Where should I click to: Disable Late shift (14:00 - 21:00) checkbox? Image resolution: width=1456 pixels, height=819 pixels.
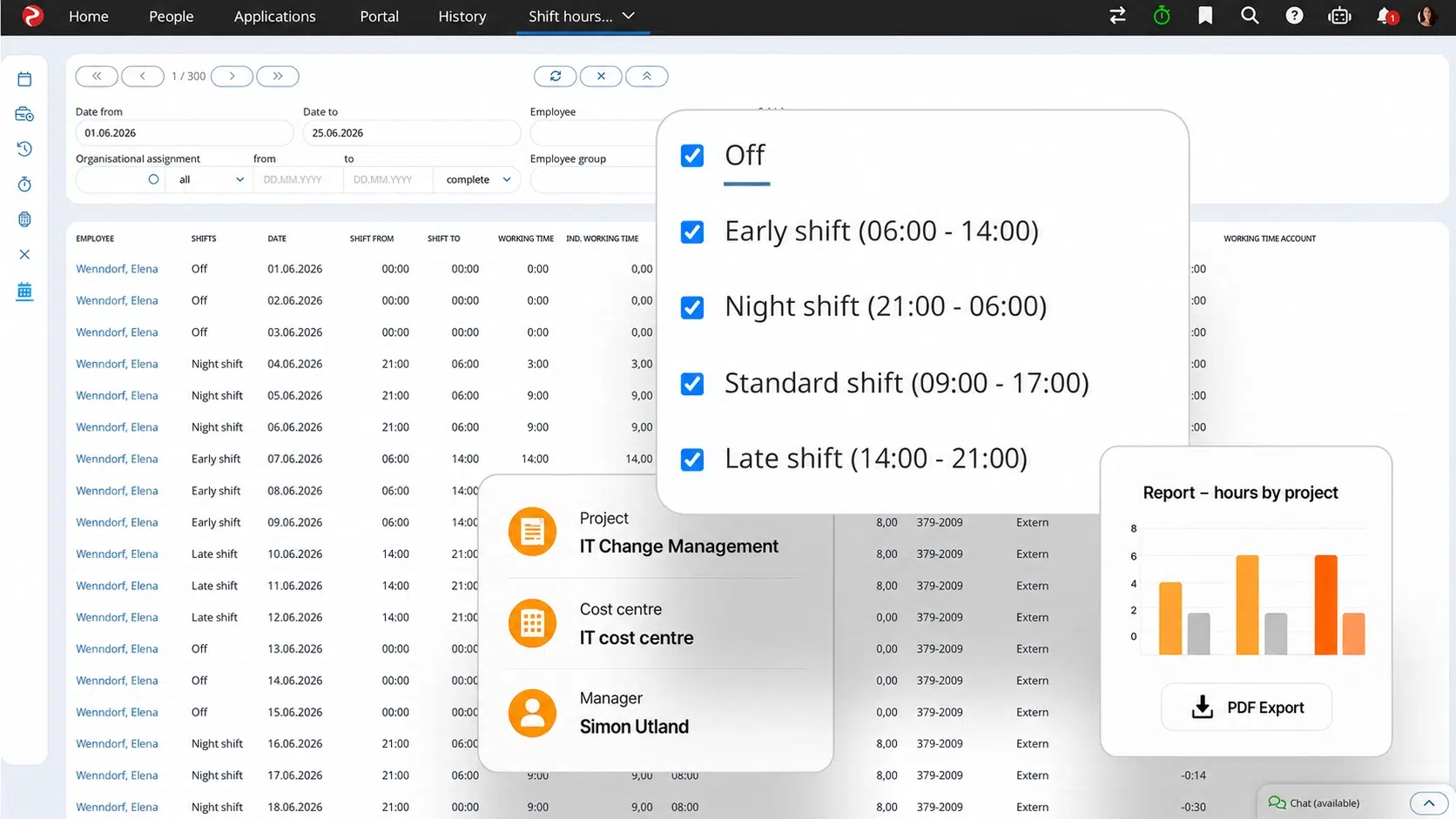[692, 459]
